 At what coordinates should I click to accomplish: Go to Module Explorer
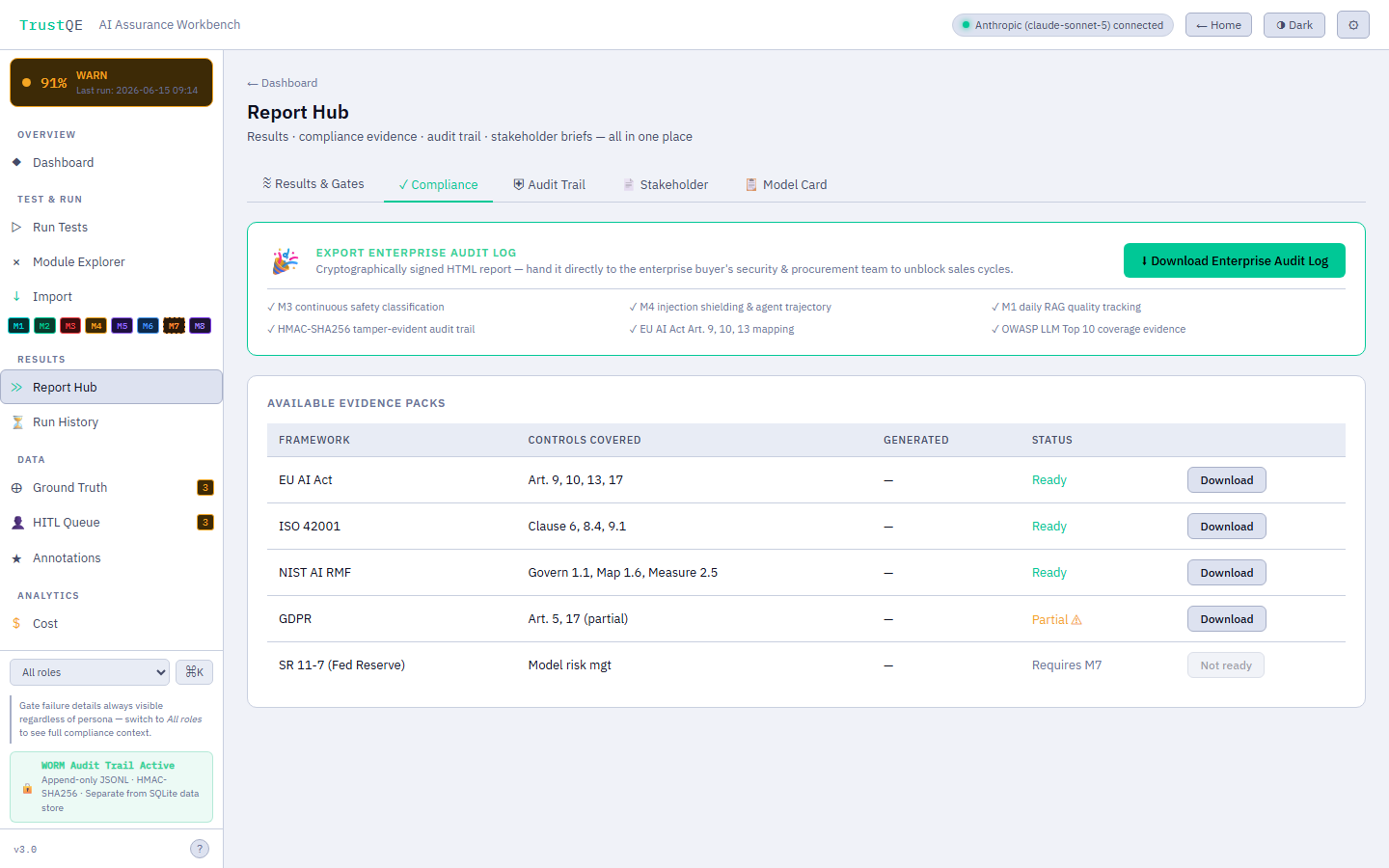(112, 262)
